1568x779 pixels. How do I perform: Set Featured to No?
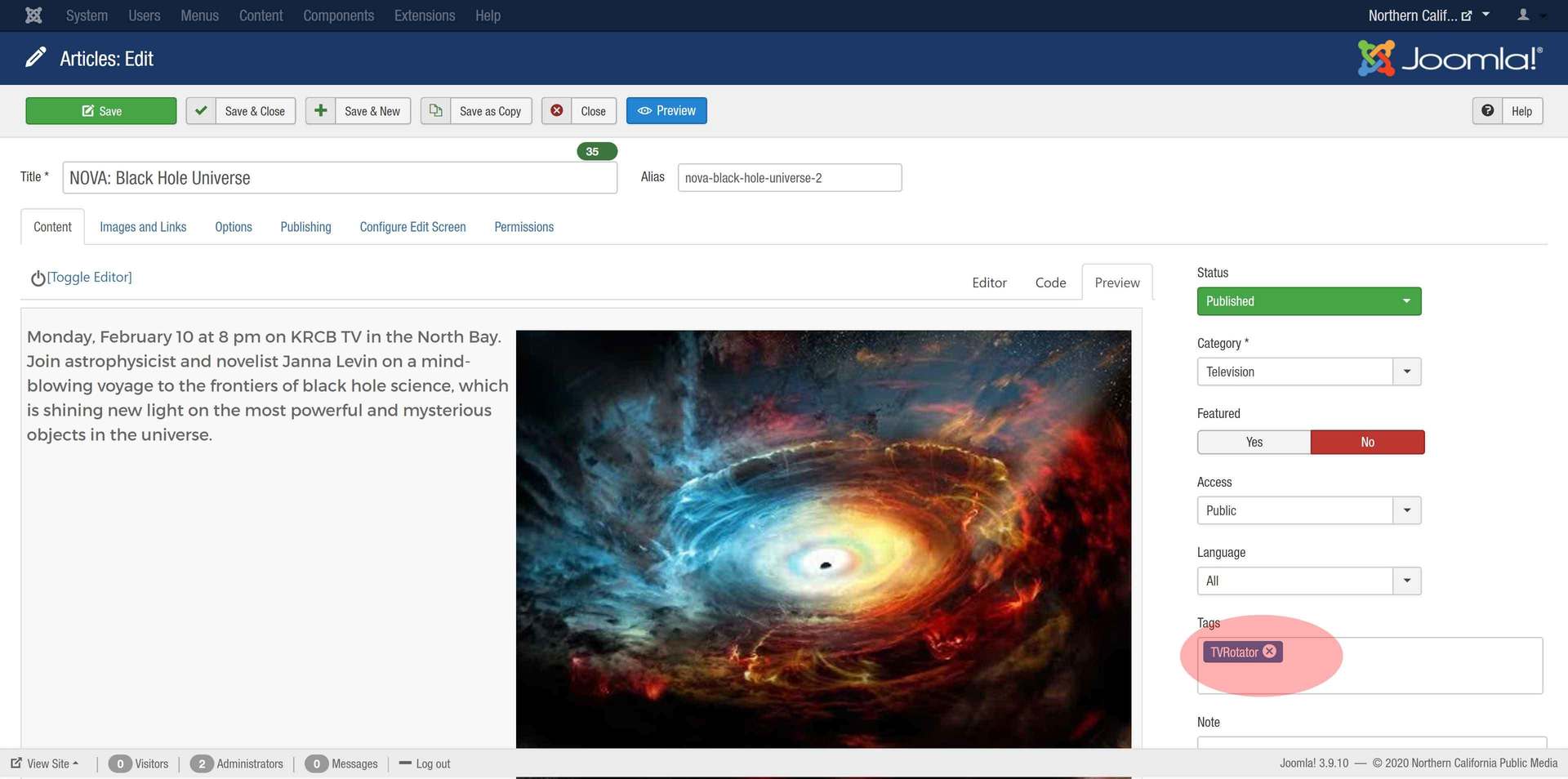[1367, 442]
